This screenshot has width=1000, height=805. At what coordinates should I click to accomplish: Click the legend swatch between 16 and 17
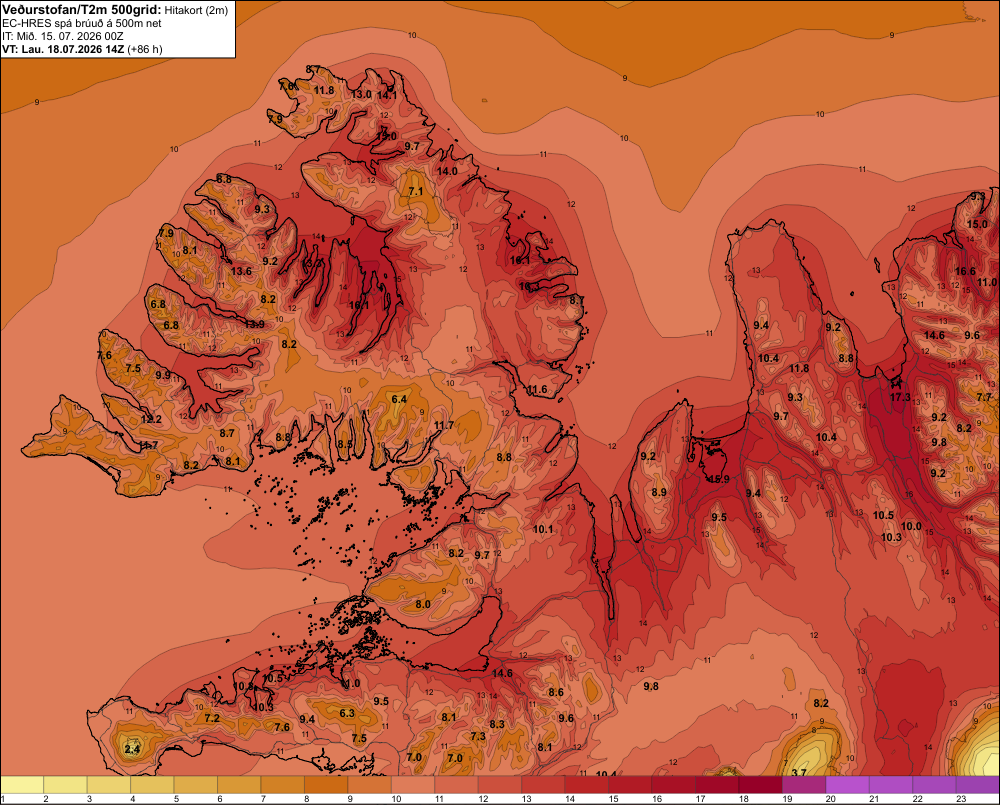673,785
